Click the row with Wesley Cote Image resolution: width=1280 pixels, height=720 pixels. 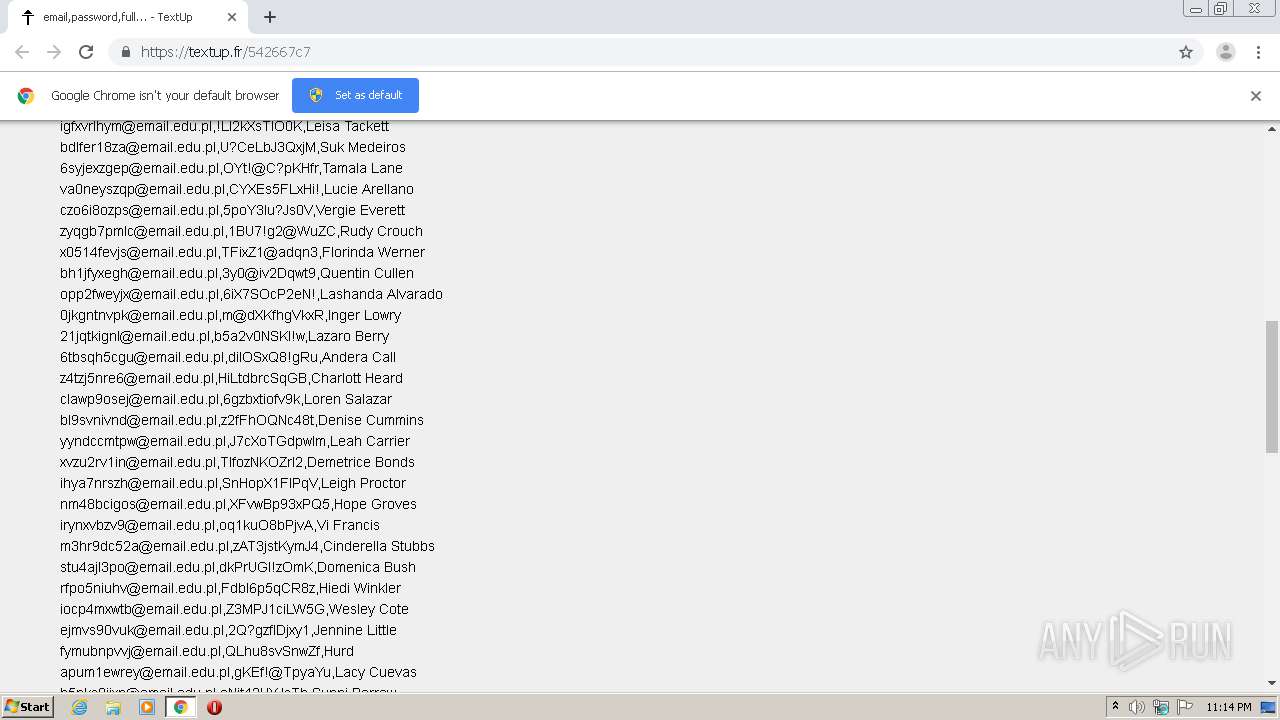coord(234,609)
